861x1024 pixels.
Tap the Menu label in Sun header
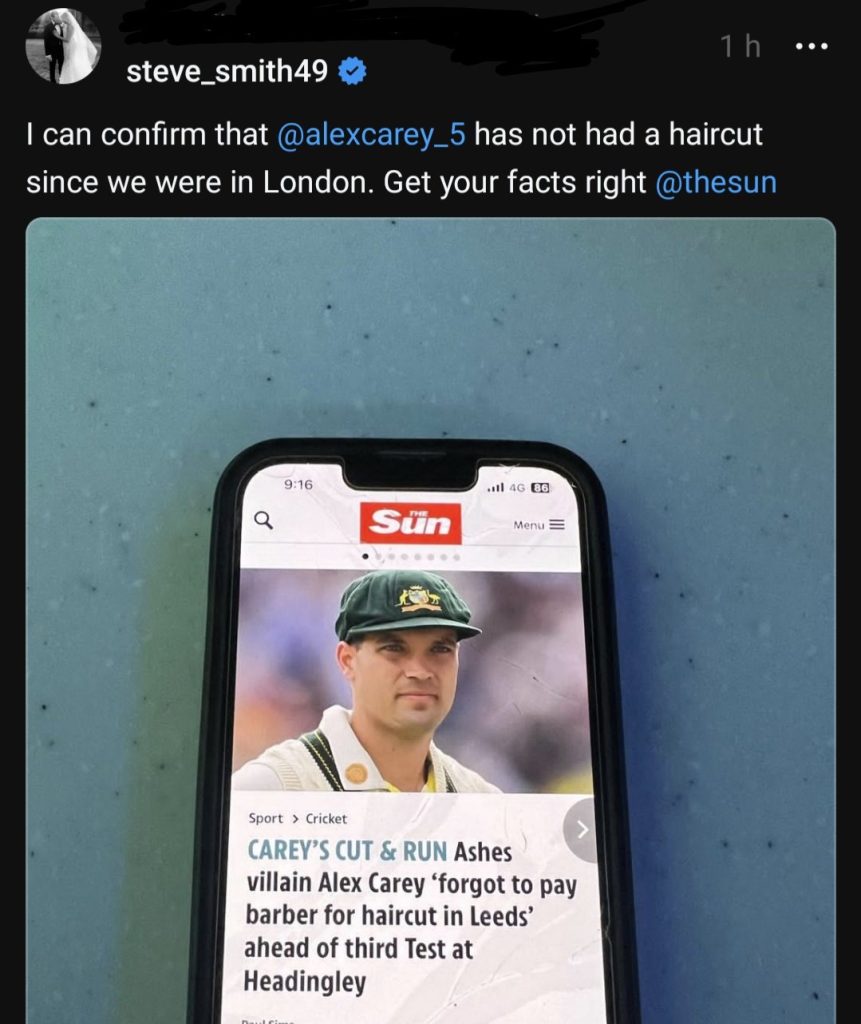coord(528,525)
